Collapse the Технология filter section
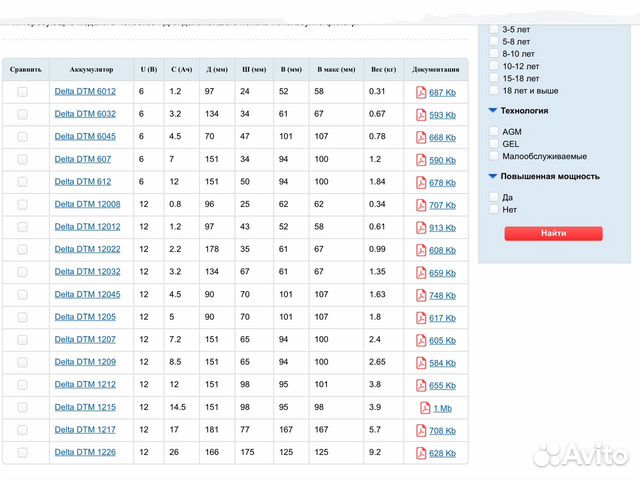 pyautogui.click(x=493, y=111)
